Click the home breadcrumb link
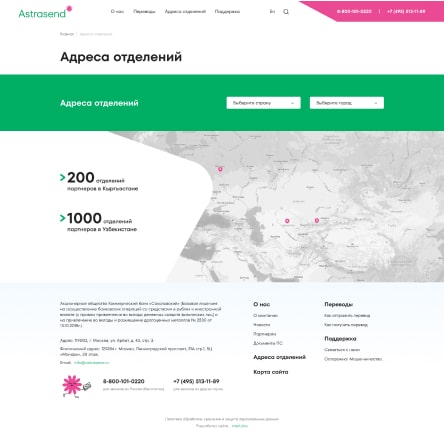Viewport: 444px width, 439px height. pos(67,34)
